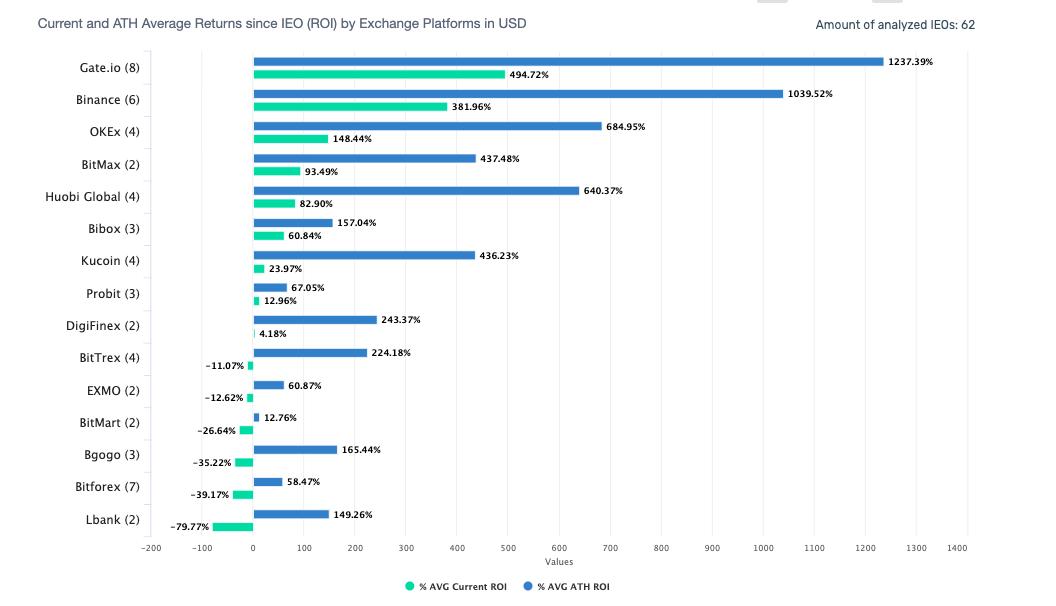Click the 'Bgogo (3)' axis label
1056x606 pixels.
pos(112,455)
